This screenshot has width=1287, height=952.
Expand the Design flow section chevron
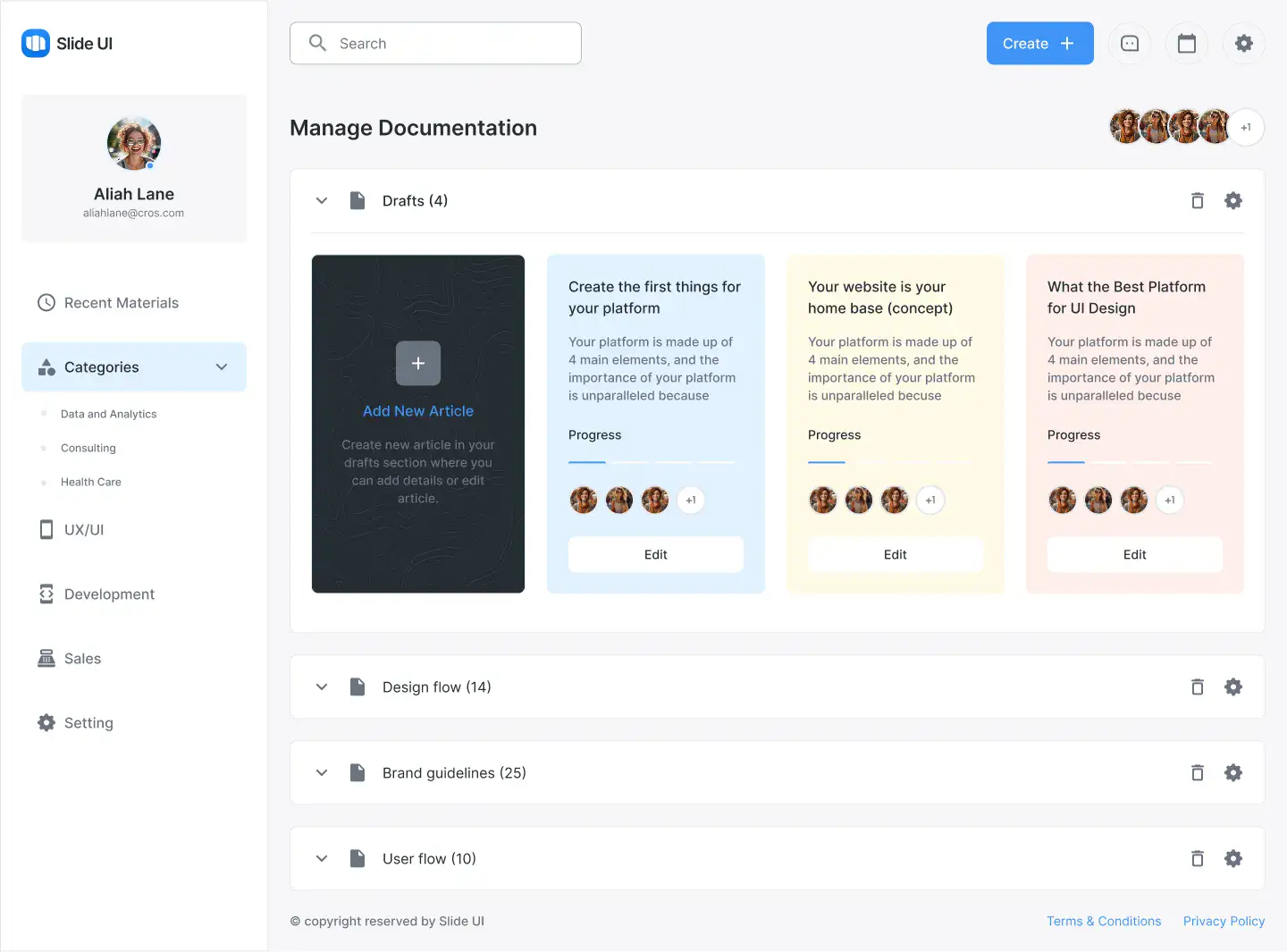coord(322,687)
